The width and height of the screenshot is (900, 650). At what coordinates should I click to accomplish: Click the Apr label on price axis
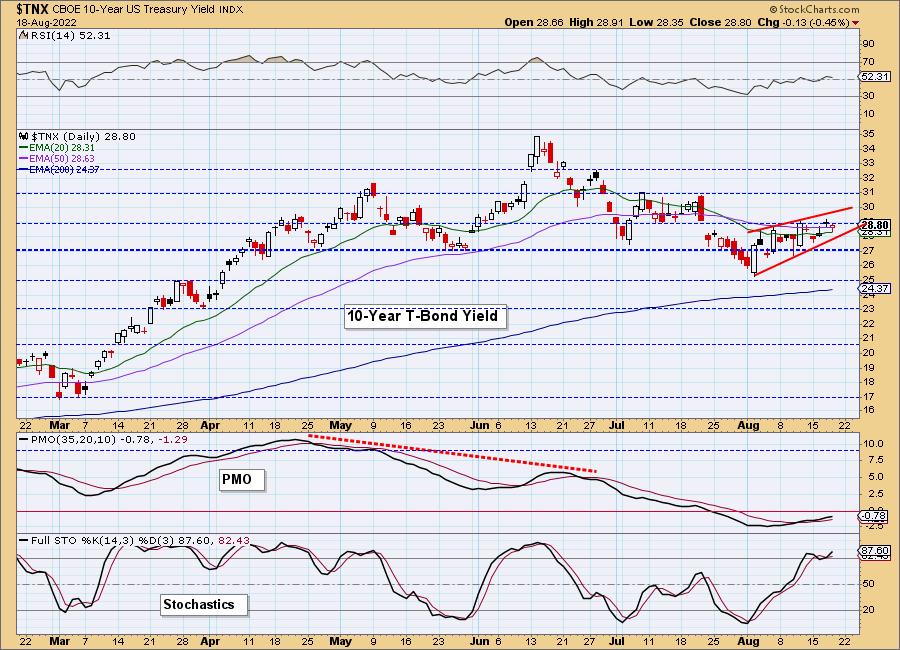pyautogui.click(x=211, y=425)
